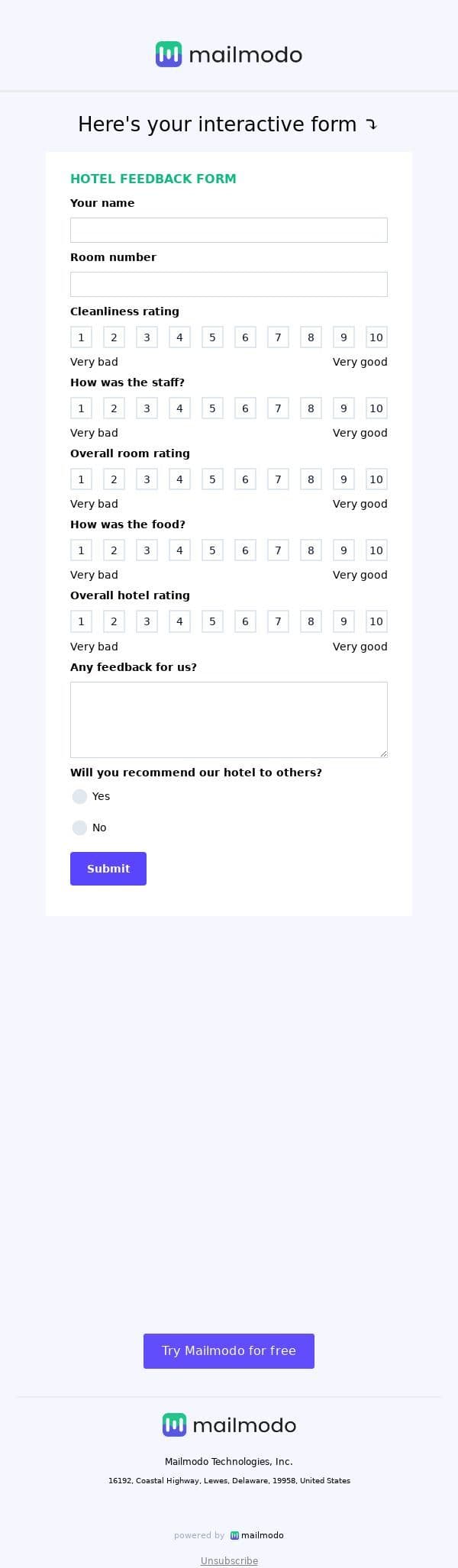Select Yes for recommending the hotel
Screen dimensions: 458x1568
coord(80,797)
